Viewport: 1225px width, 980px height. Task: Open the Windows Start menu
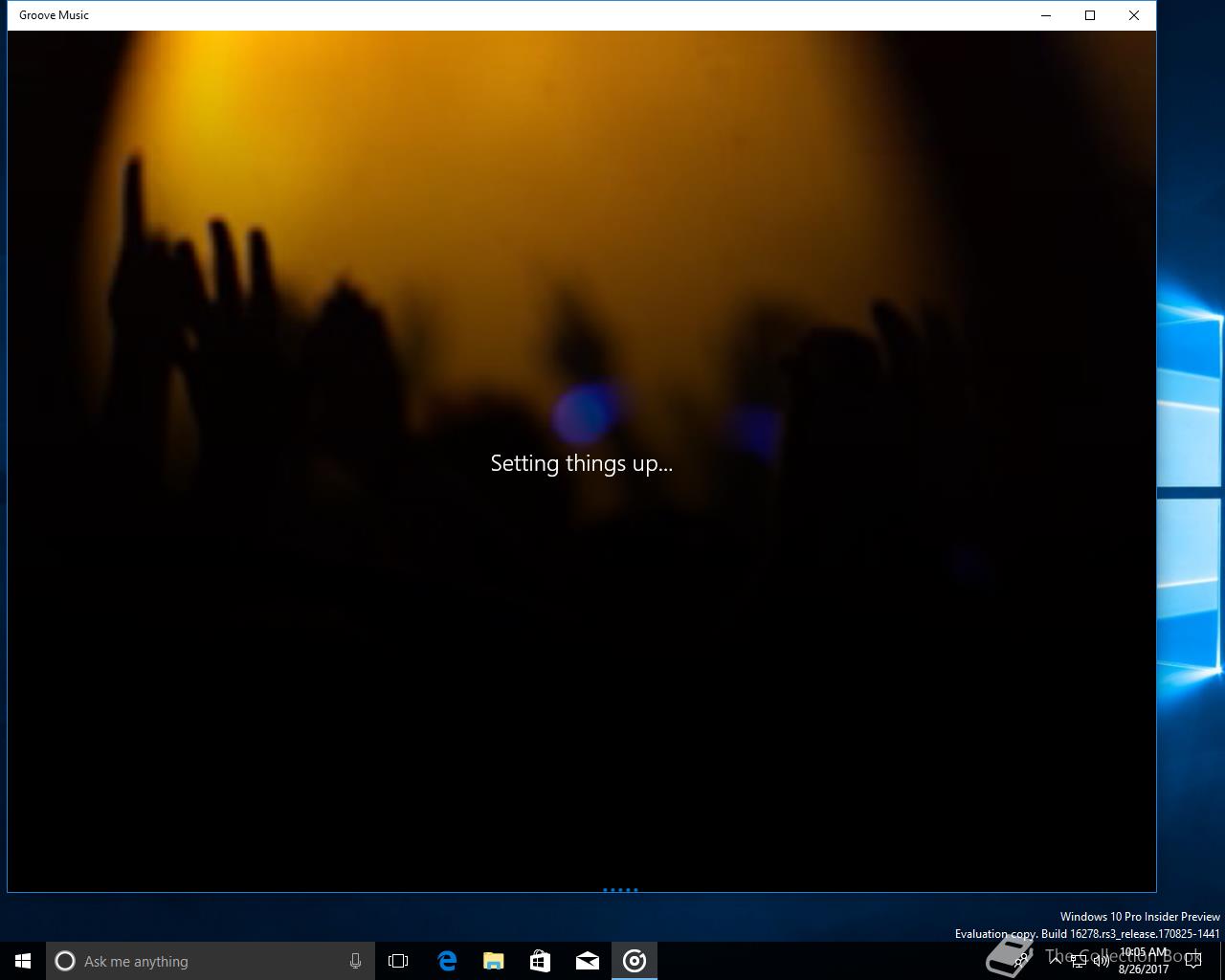click(23, 961)
